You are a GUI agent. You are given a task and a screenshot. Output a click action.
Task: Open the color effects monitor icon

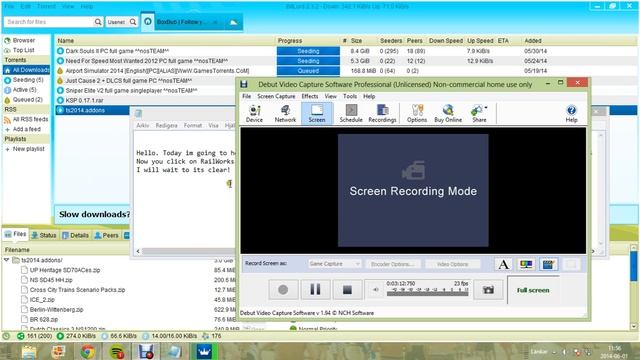[x=526, y=264]
